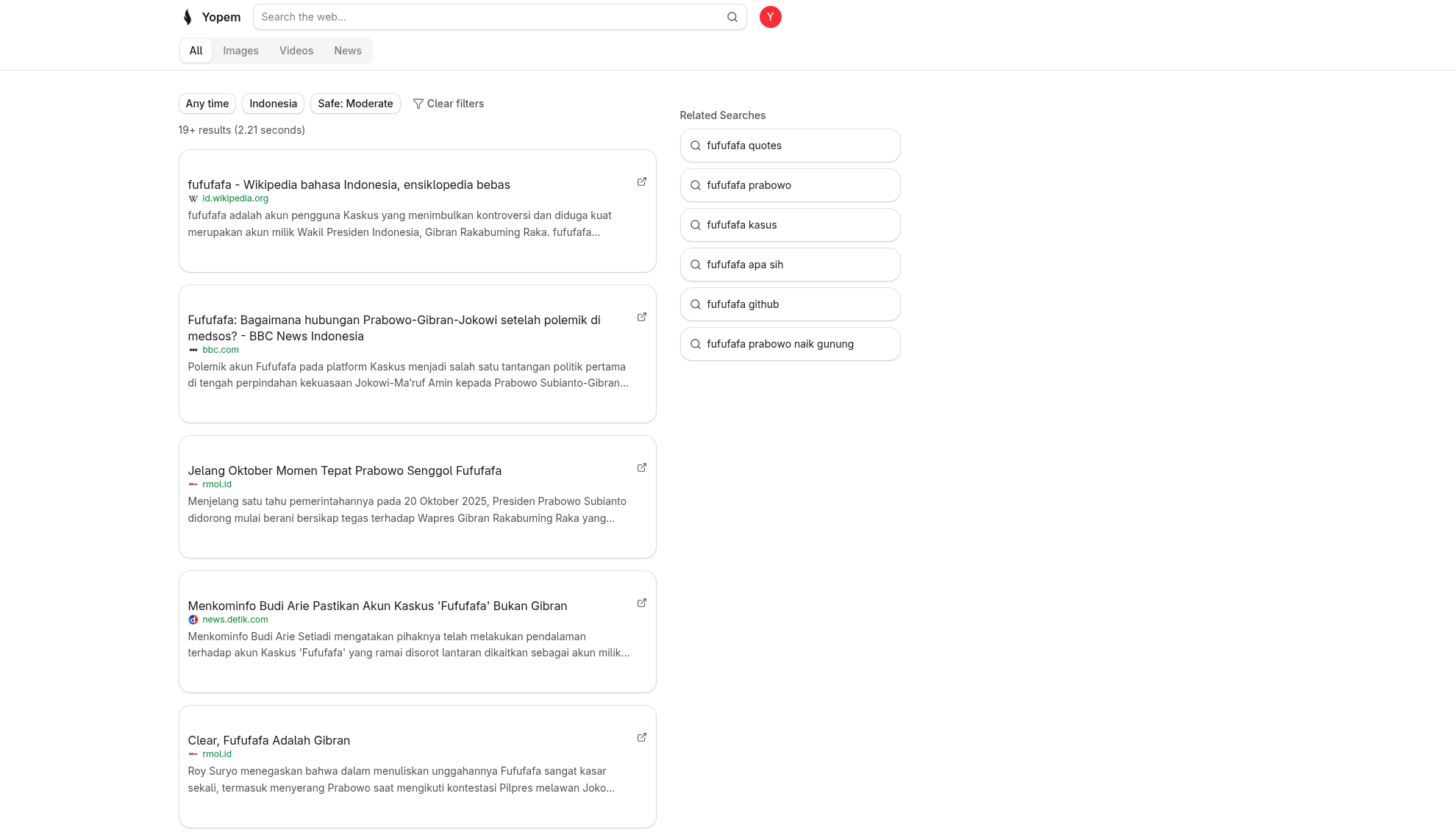
Task: Click external-link icon on BBC News result
Action: 641,317
